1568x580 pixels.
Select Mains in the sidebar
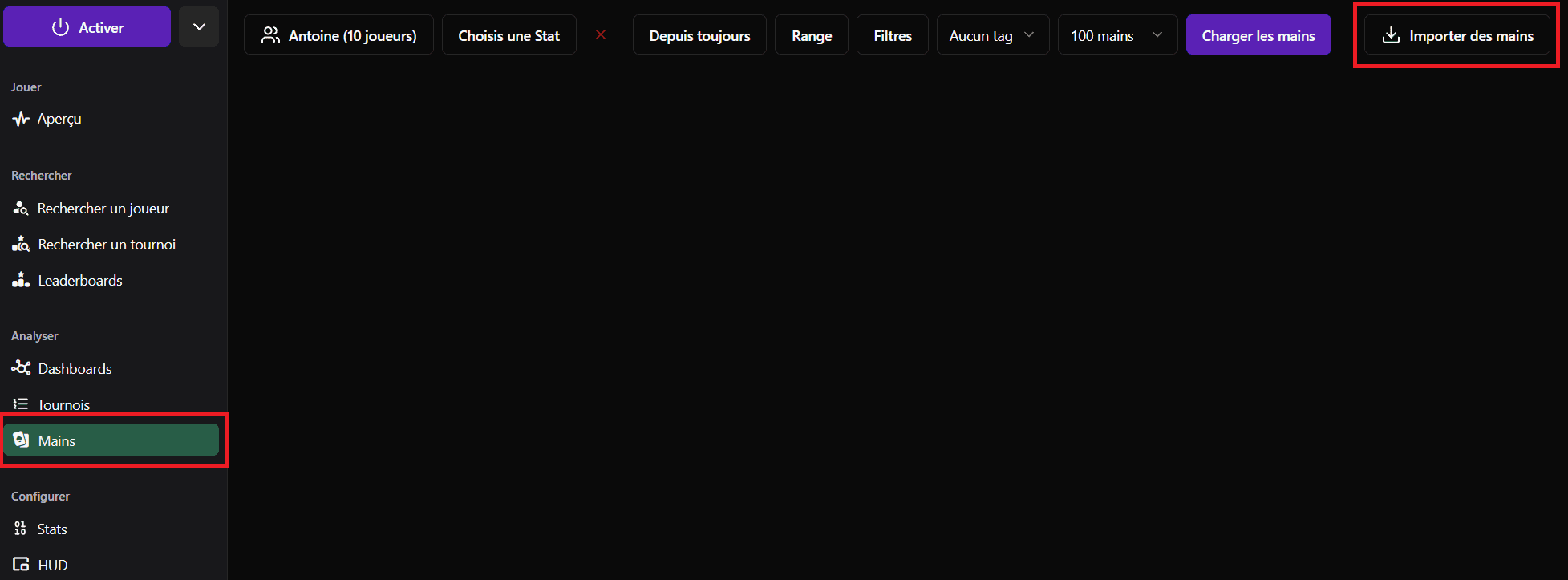click(111, 440)
